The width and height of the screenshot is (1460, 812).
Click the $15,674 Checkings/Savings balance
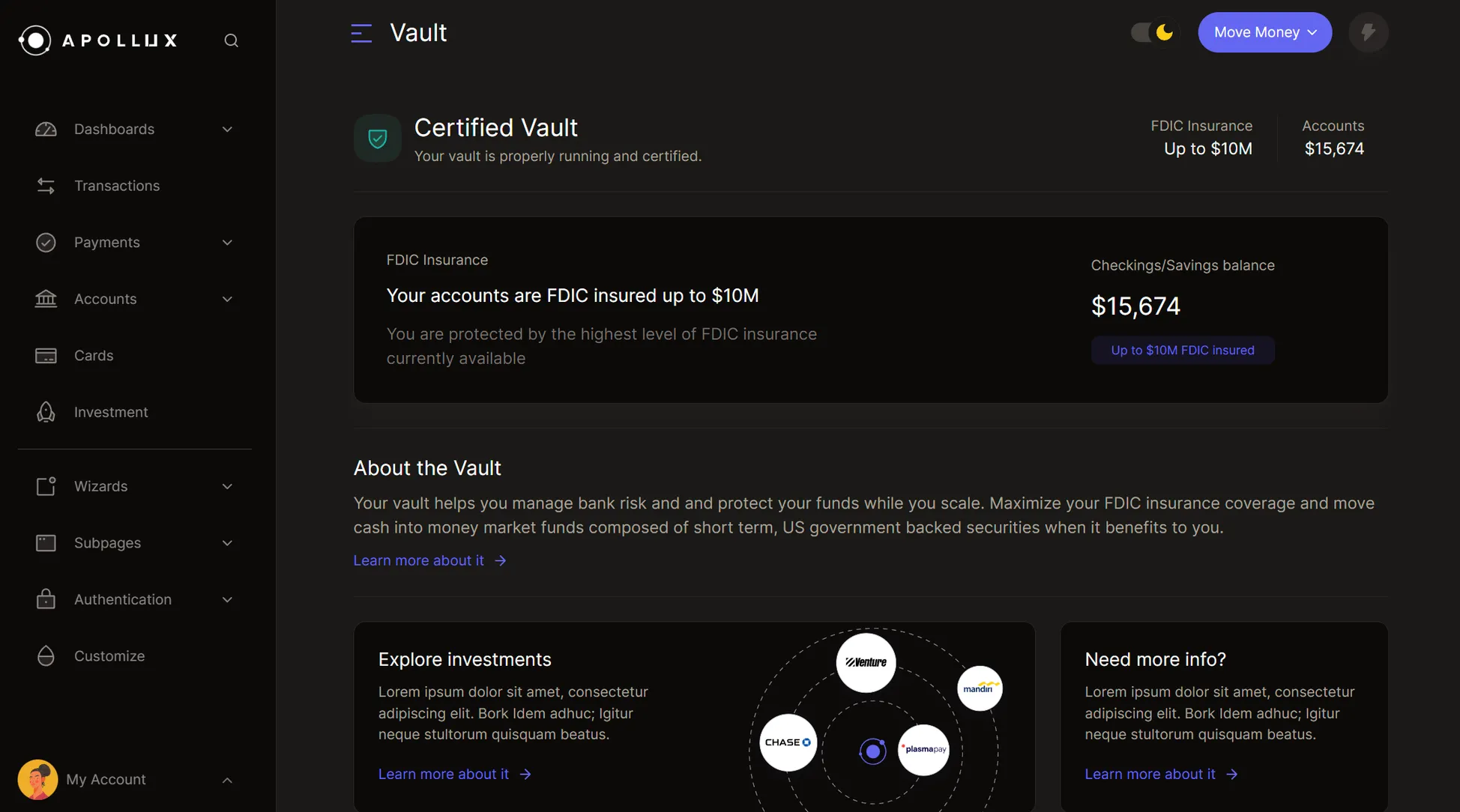click(1135, 306)
